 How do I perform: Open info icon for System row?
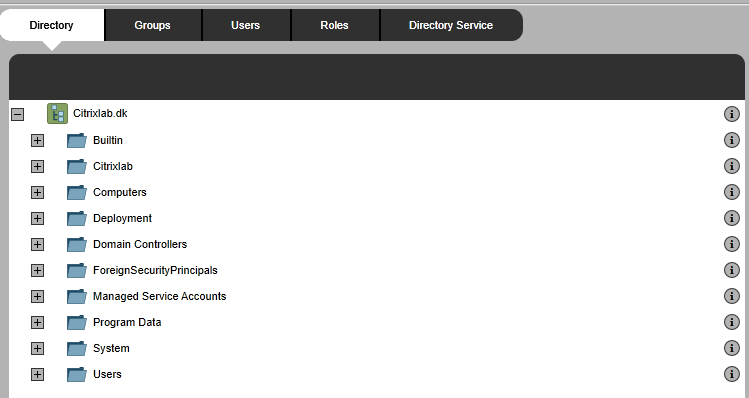click(732, 348)
